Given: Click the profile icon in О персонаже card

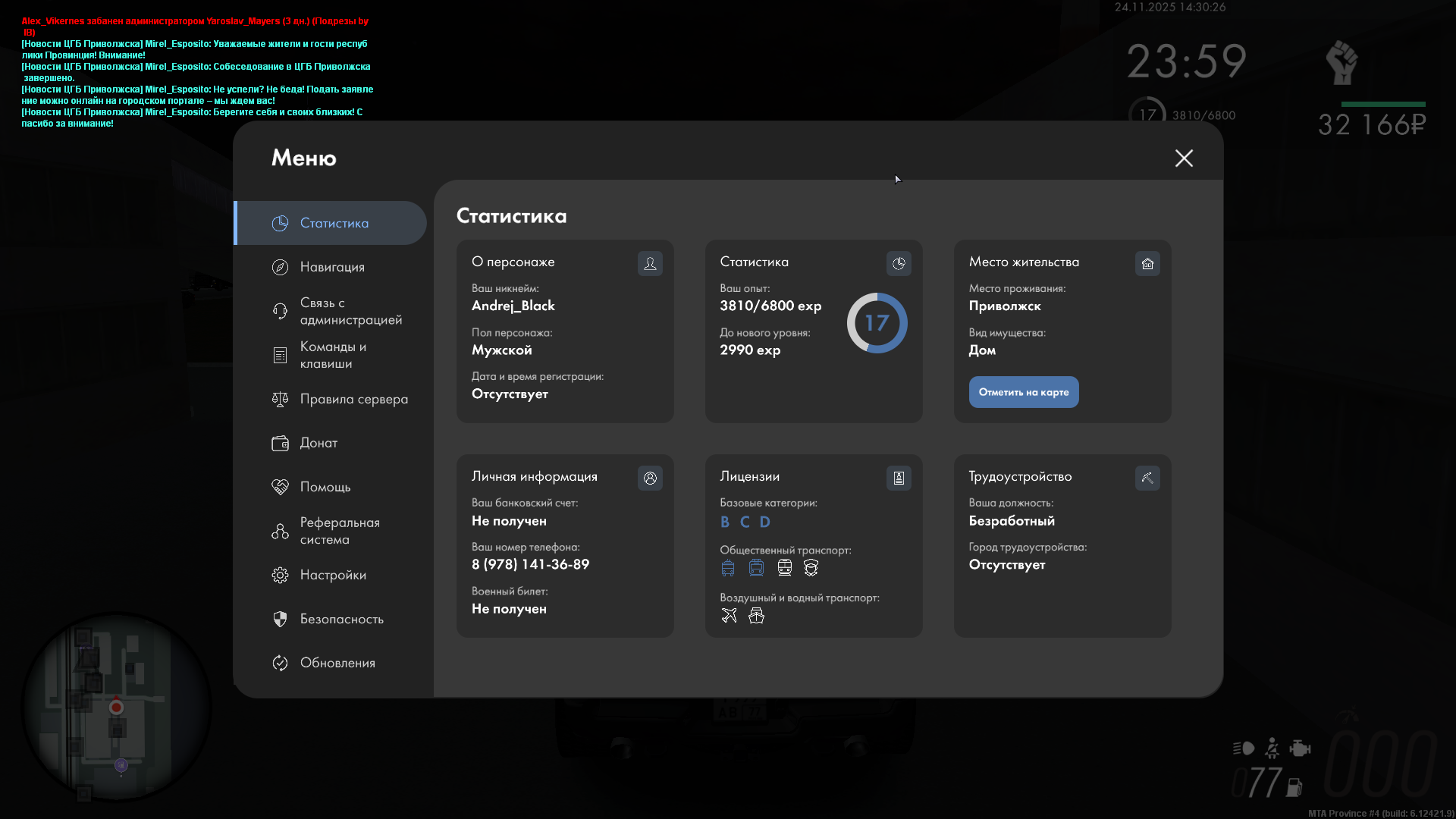Looking at the screenshot, I should 650,263.
